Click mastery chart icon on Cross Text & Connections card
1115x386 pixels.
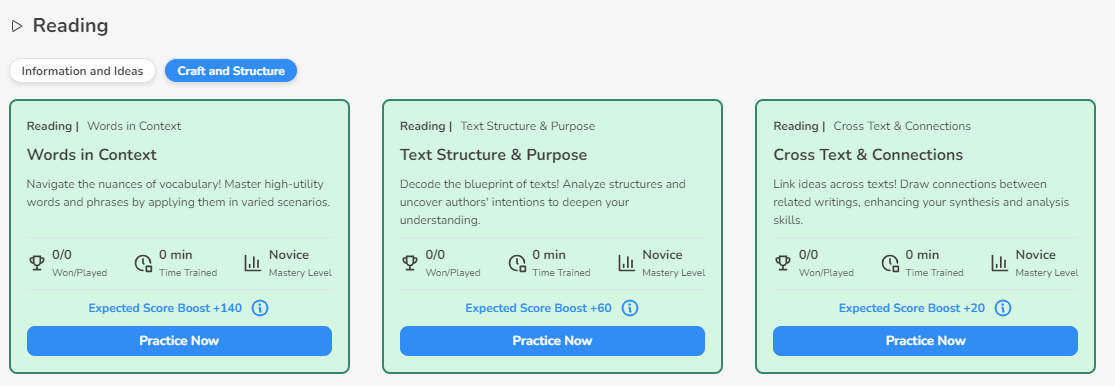[999, 263]
